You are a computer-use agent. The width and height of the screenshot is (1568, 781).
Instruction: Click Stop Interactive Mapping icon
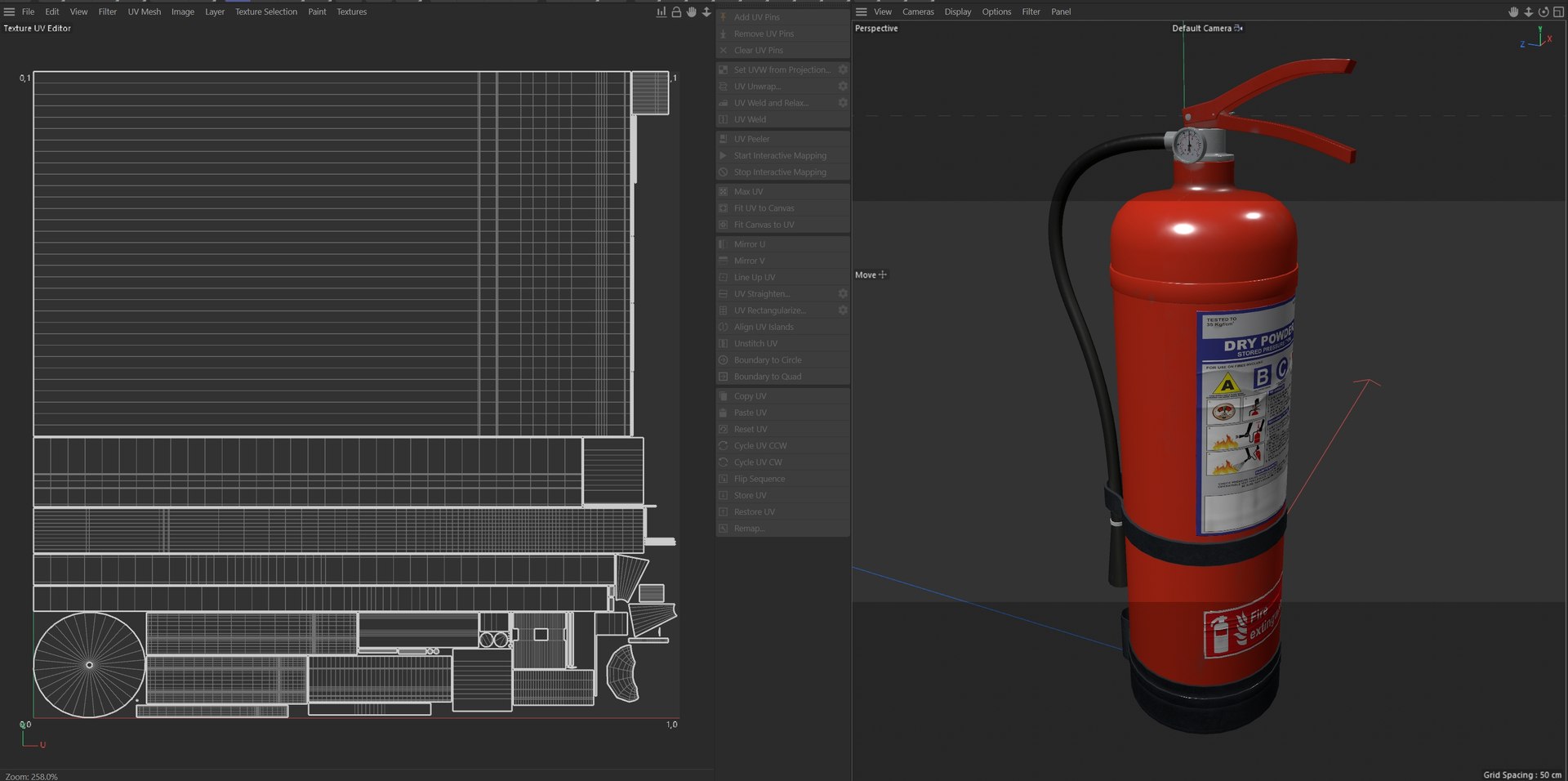723,172
